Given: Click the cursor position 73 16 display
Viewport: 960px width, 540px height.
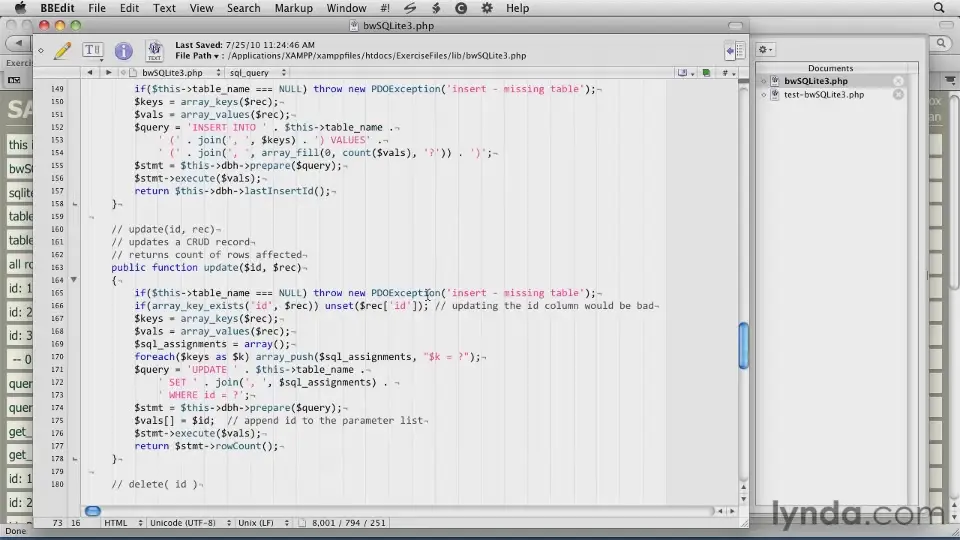Looking at the screenshot, I should [x=66, y=523].
